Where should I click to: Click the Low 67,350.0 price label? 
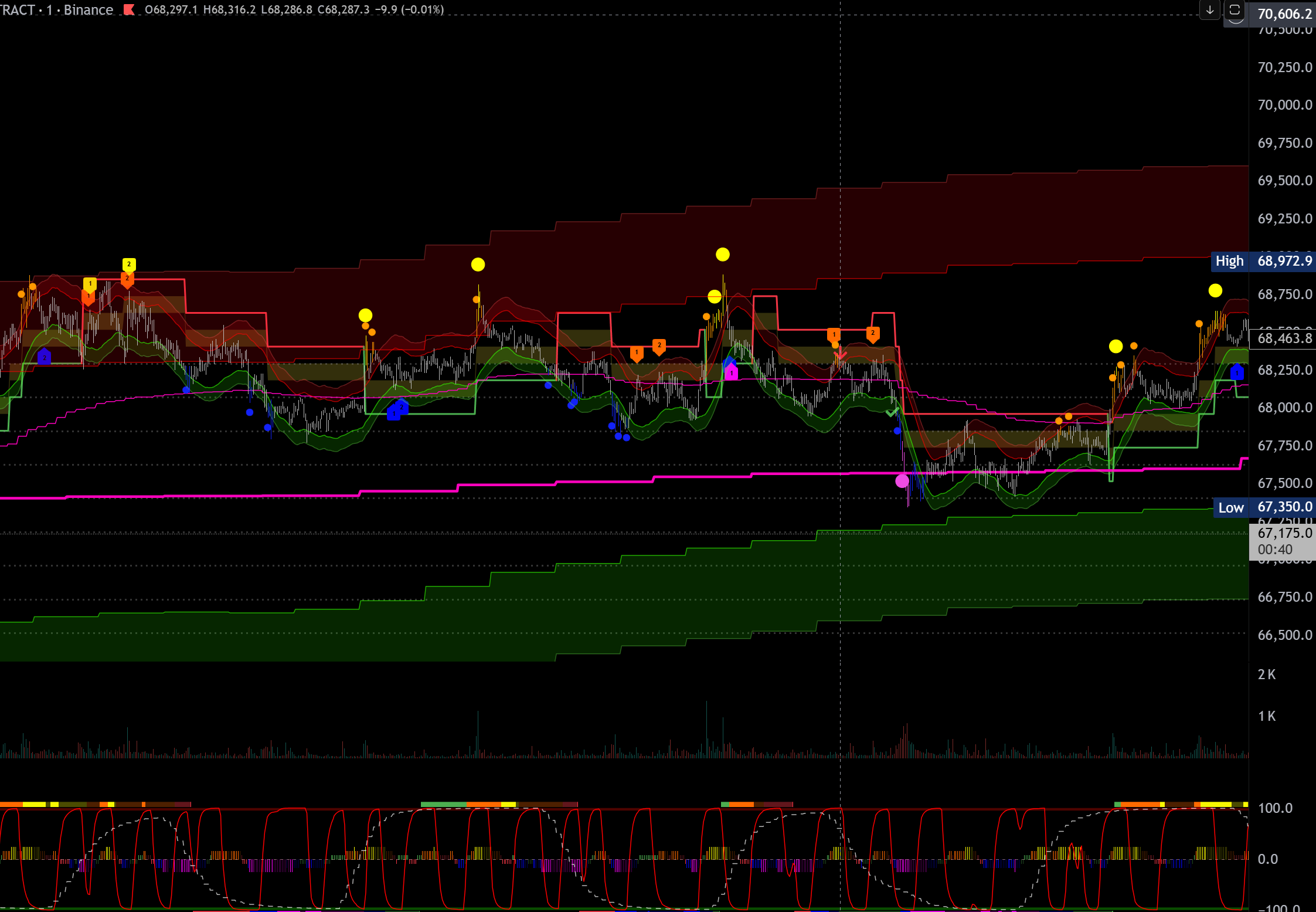tap(1264, 507)
